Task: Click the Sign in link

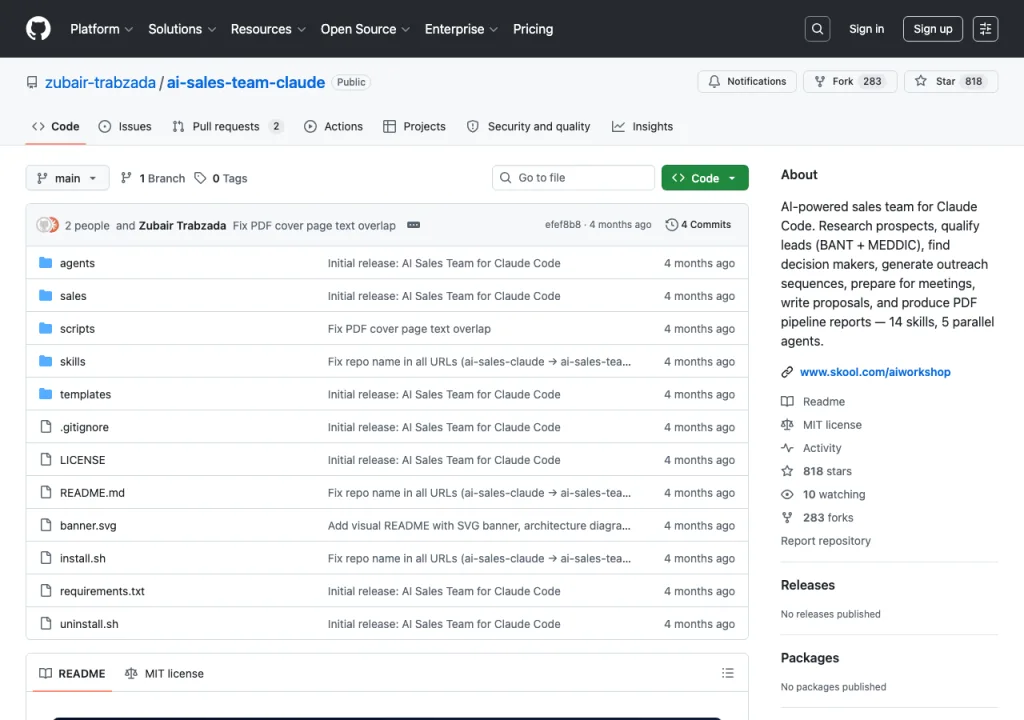Action: 866,29
